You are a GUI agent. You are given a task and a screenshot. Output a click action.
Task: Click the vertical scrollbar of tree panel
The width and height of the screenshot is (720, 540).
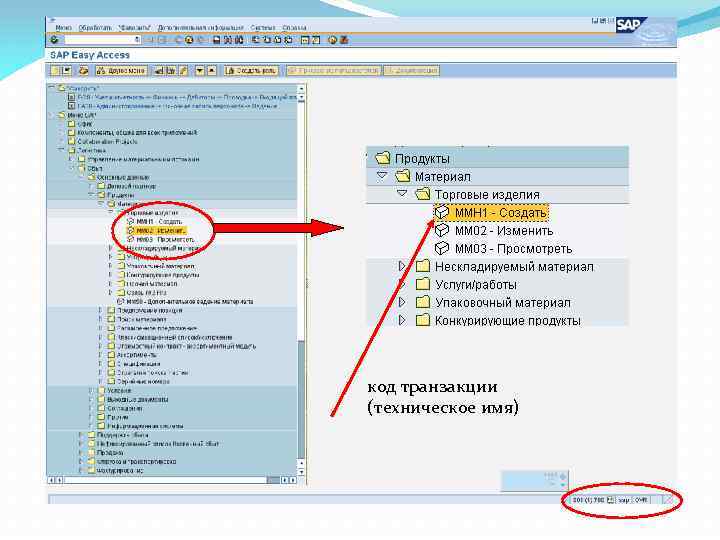(x=301, y=280)
